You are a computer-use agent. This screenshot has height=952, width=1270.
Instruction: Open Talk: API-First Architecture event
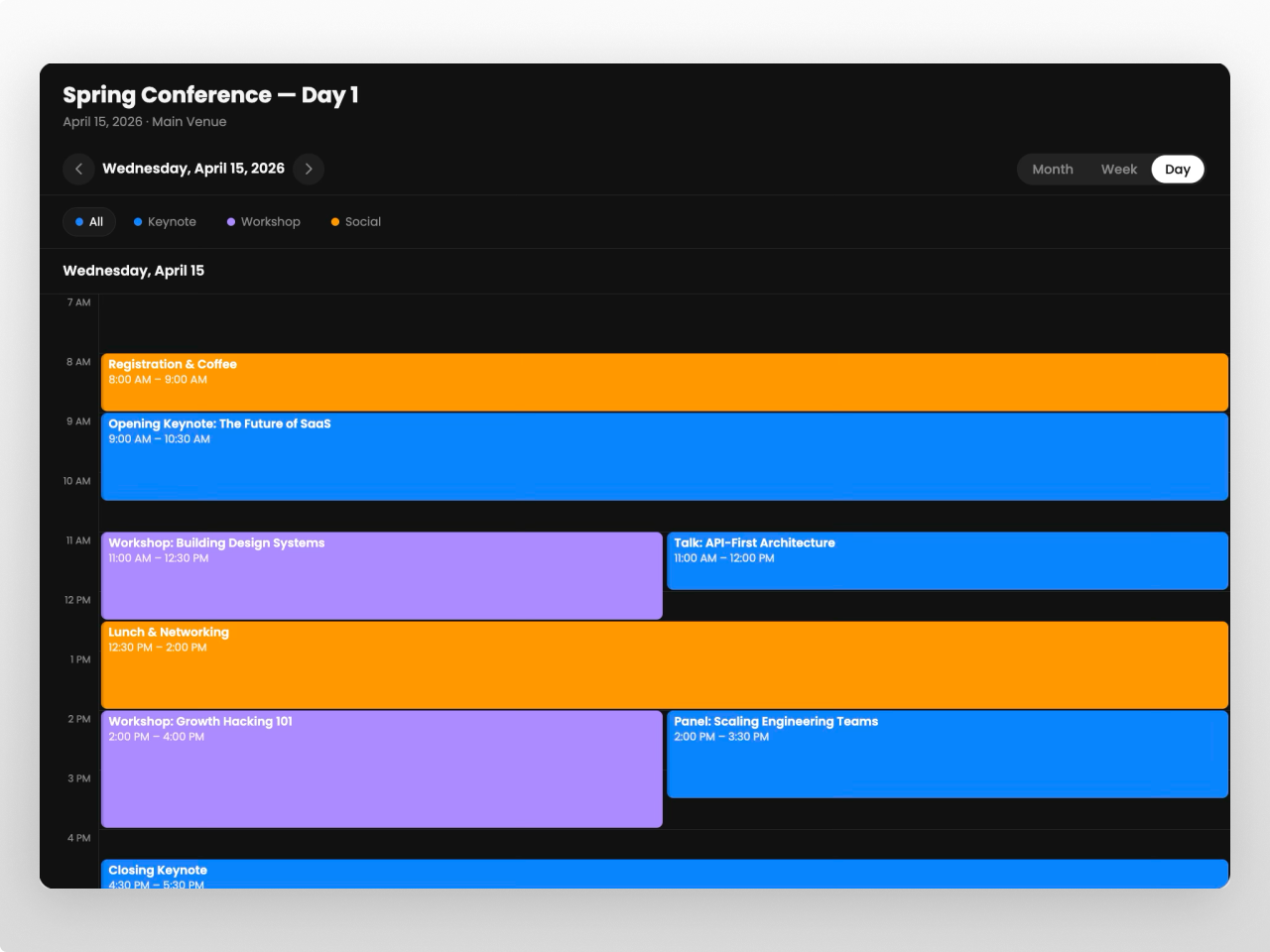pos(948,560)
